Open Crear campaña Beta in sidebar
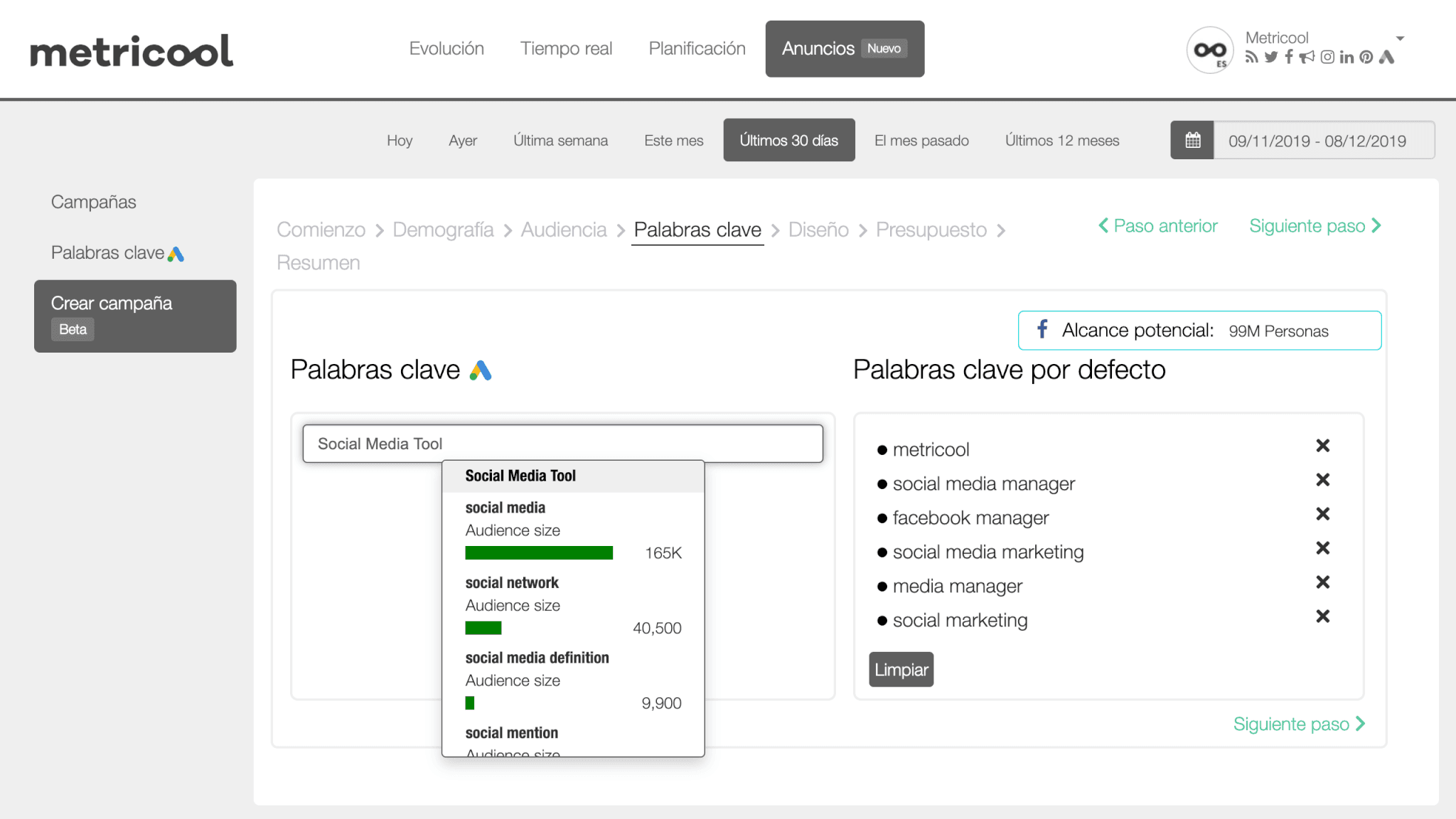The width and height of the screenshot is (1456, 819). click(x=135, y=316)
